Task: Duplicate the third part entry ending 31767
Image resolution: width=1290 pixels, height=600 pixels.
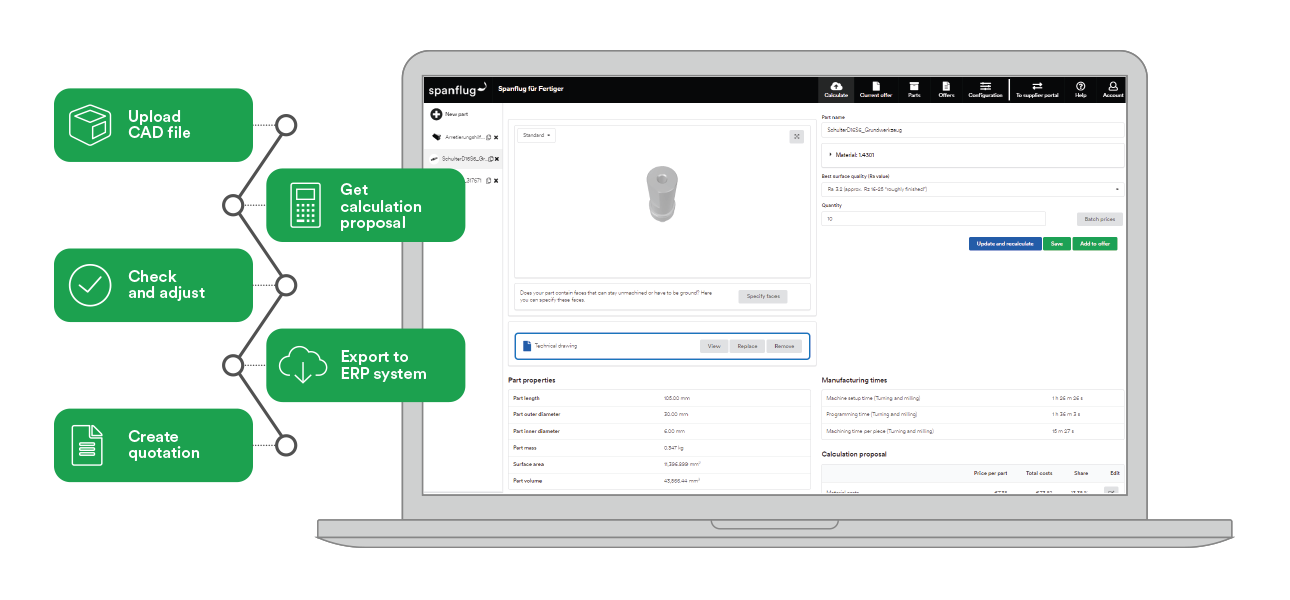Action: click(486, 181)
